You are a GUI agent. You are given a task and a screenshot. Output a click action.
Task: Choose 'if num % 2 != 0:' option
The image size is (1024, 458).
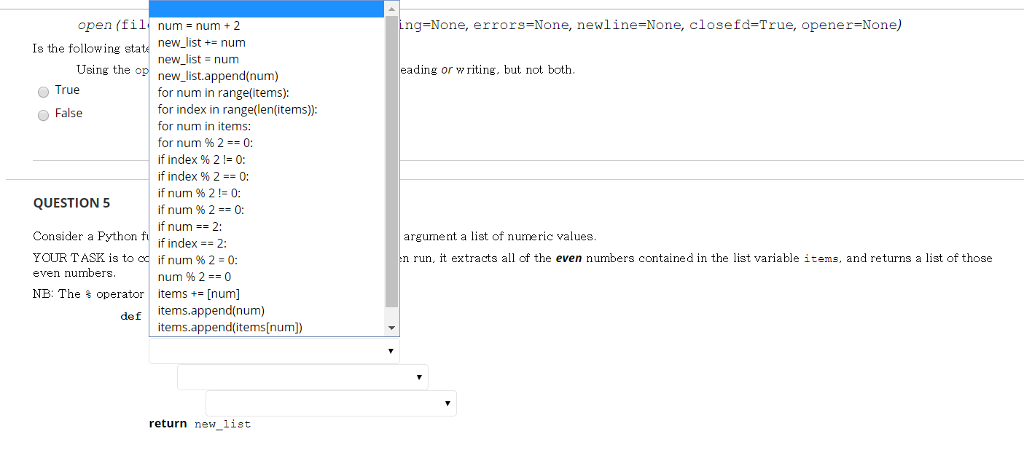tap(267, 193)
